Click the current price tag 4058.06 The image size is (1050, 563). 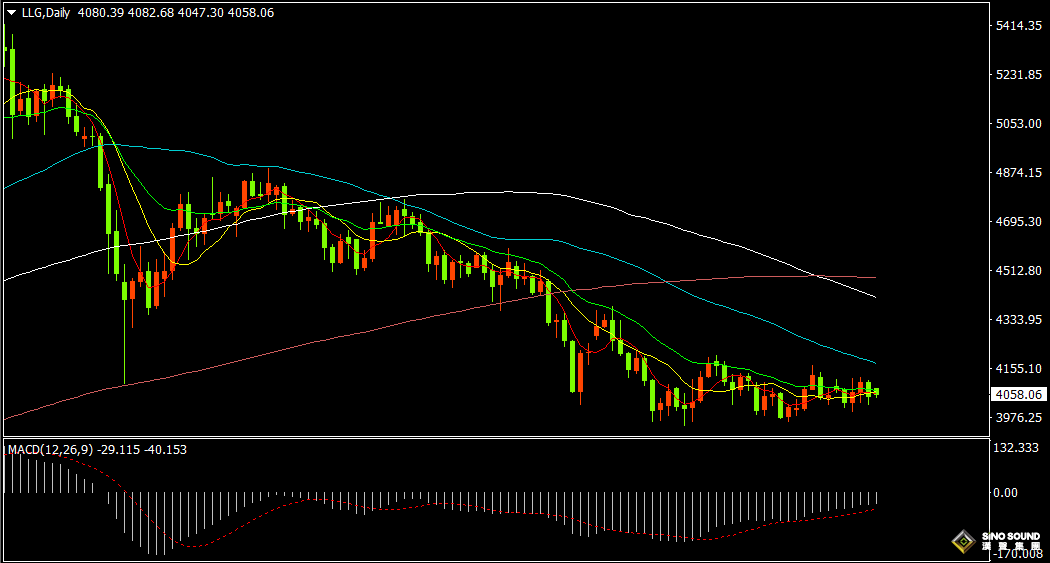[1019, 394]
